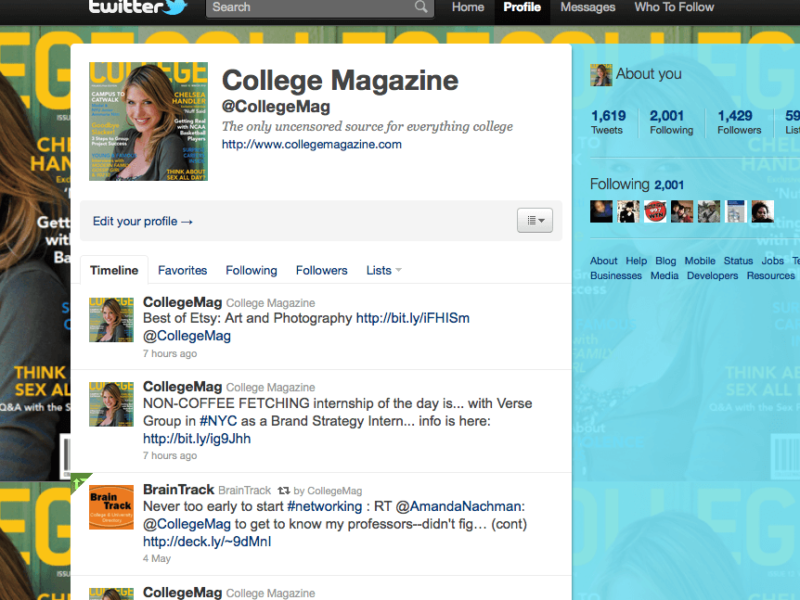Open the Businesses footer link
The width and height of the screenshot is (800, 600).
(616, 276)
